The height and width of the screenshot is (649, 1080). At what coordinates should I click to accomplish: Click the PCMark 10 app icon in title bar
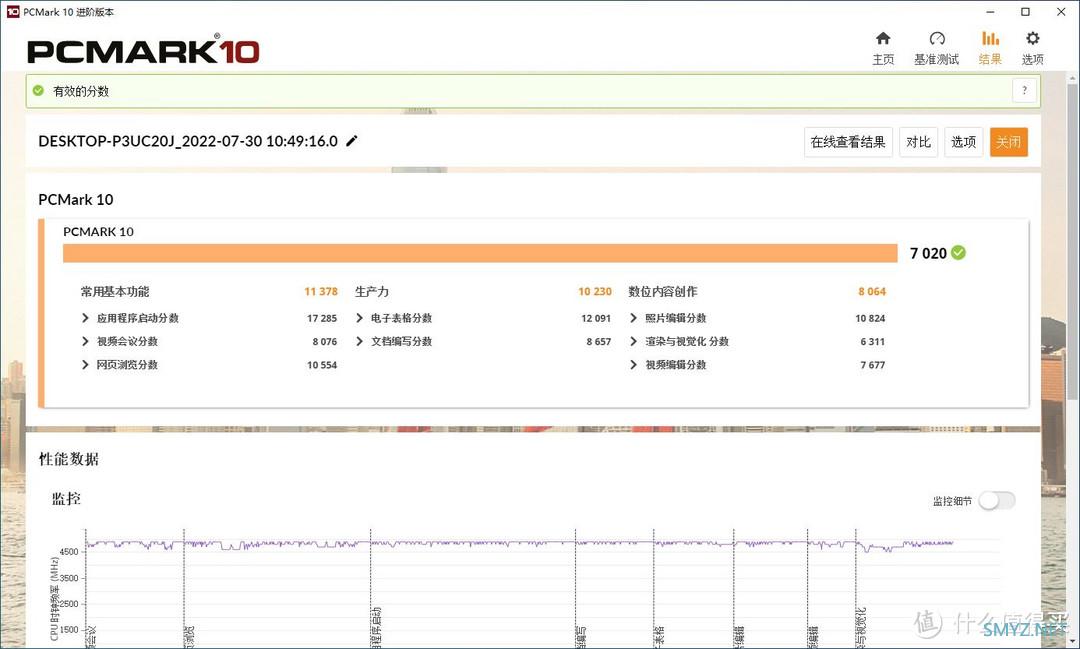(12, 12)
